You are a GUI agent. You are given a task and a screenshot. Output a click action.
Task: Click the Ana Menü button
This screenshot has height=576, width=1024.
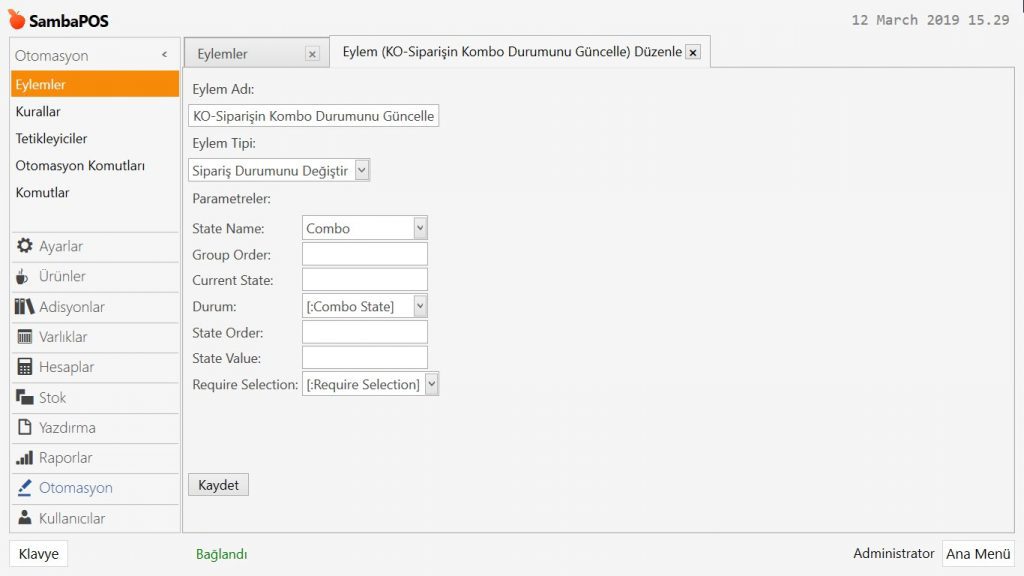click(977, 554)
